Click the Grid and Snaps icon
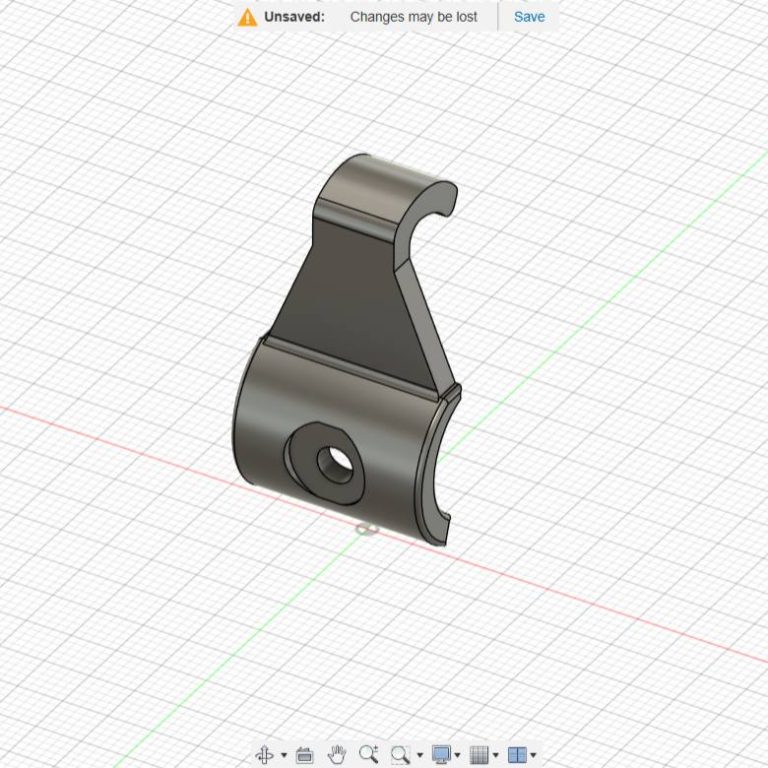The width and height of the screenshot is (768, 768). (479, 755)
